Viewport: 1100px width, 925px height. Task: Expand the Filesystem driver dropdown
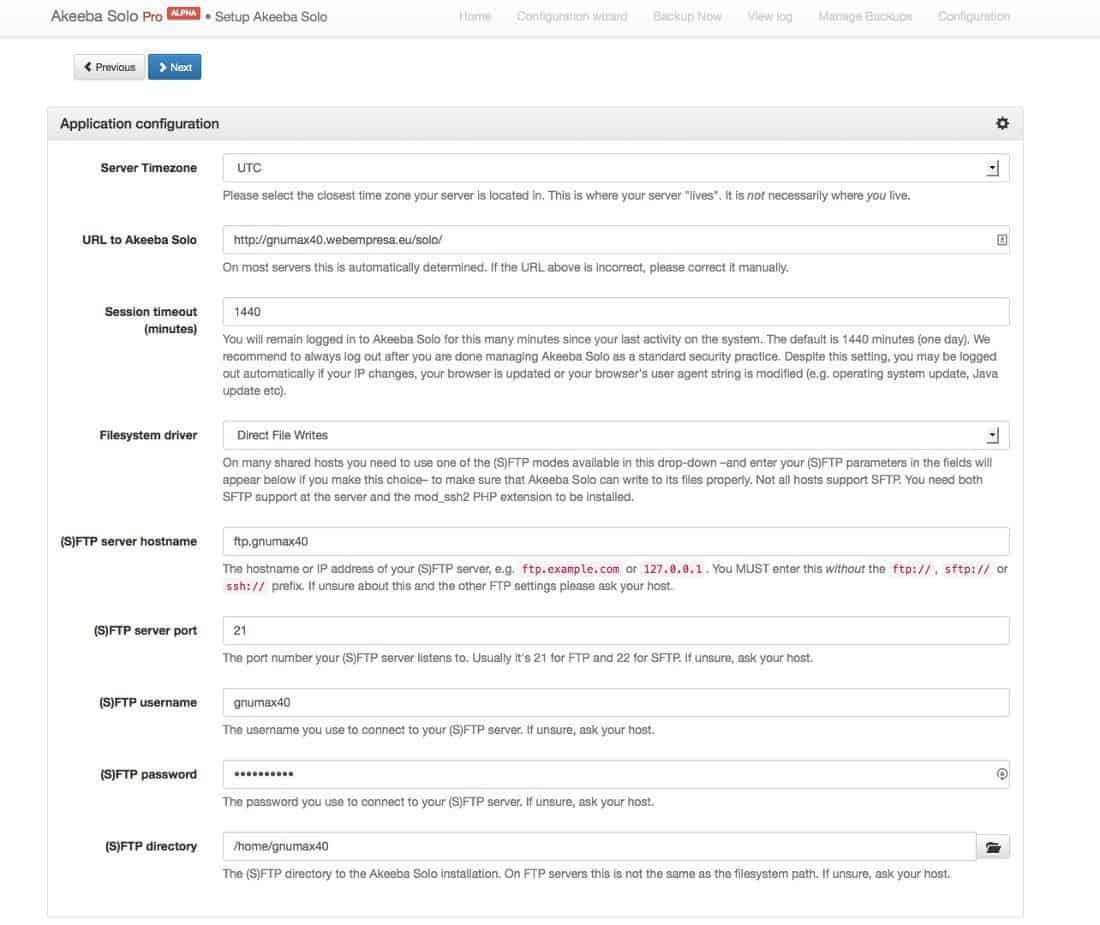pos(616,436)
